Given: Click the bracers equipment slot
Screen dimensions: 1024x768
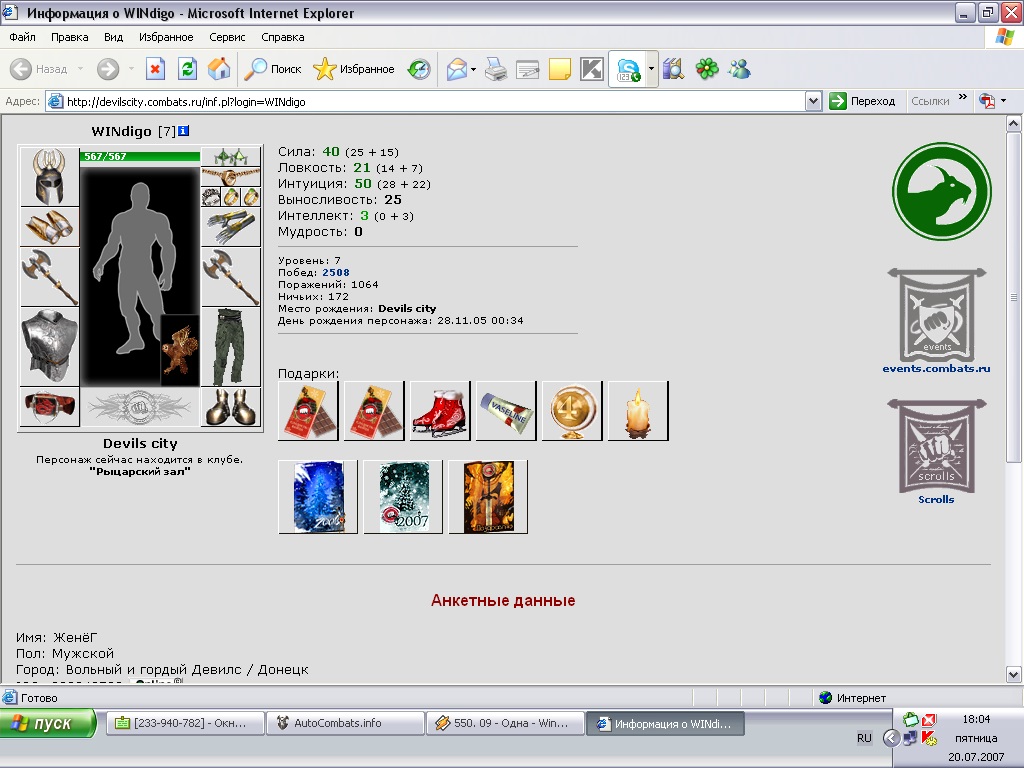Looking at the screenshot, I should 50,227.
